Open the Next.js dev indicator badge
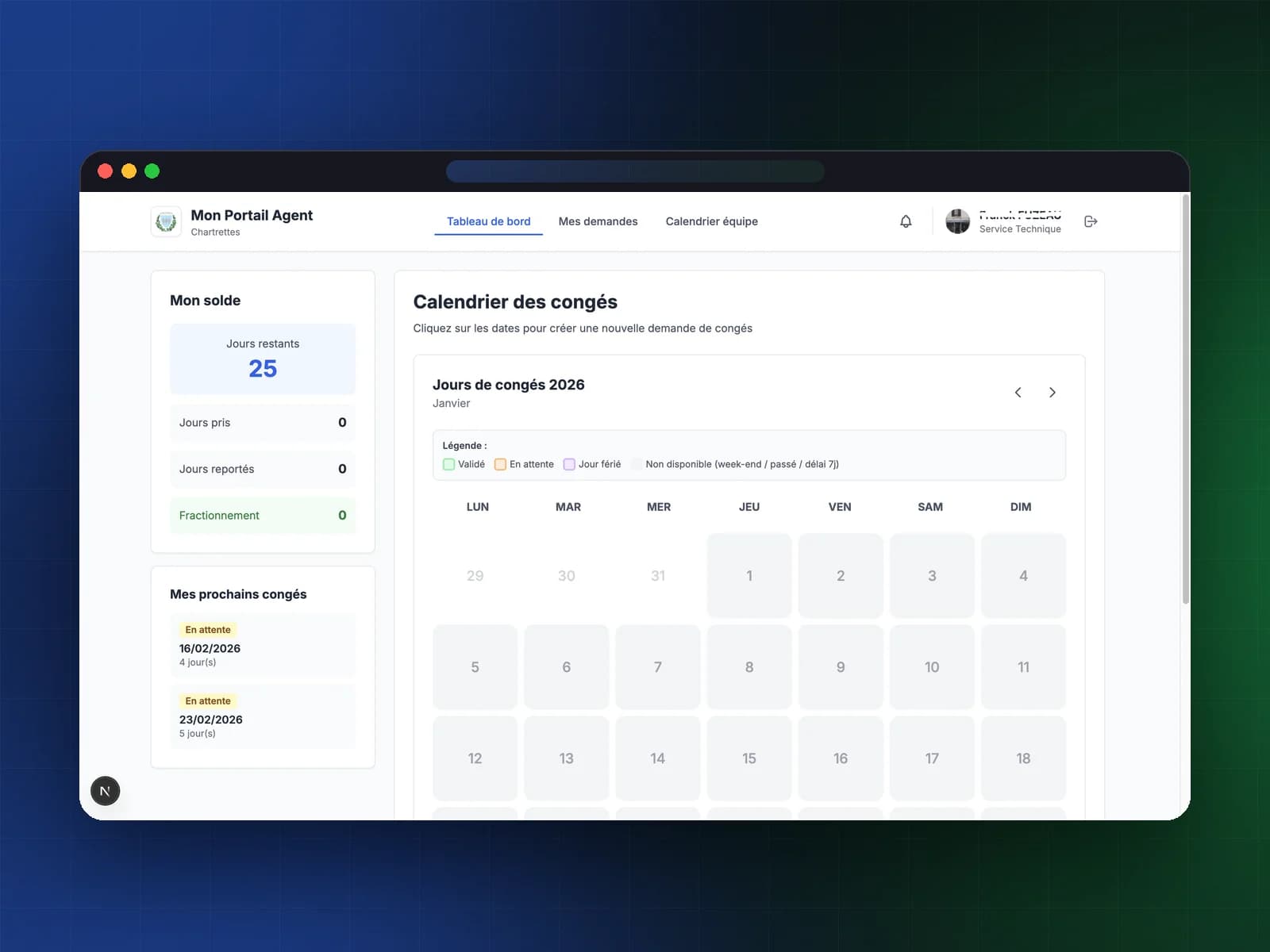Screen dimensions: 1270x952 [x=105, y=791]
